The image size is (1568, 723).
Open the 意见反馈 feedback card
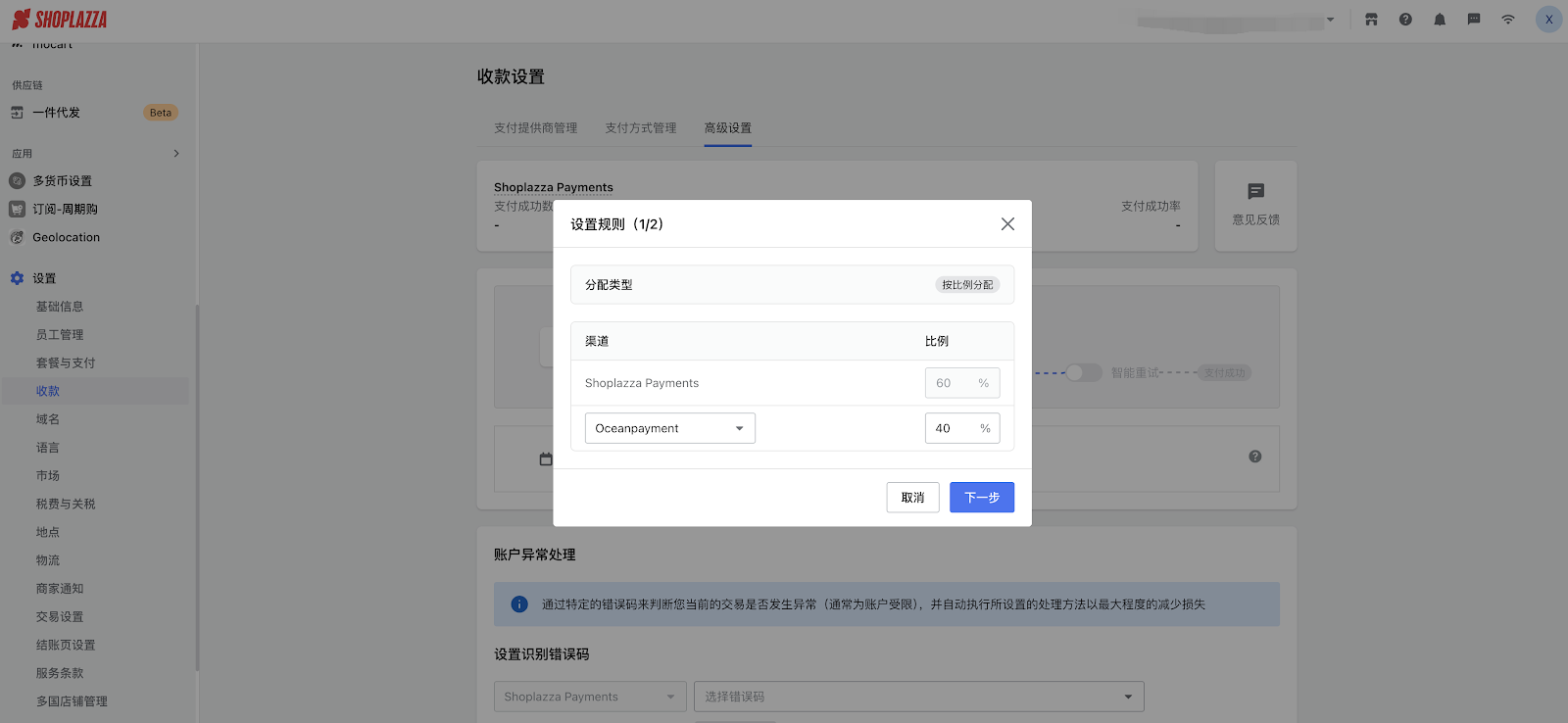click(1256, 206)
